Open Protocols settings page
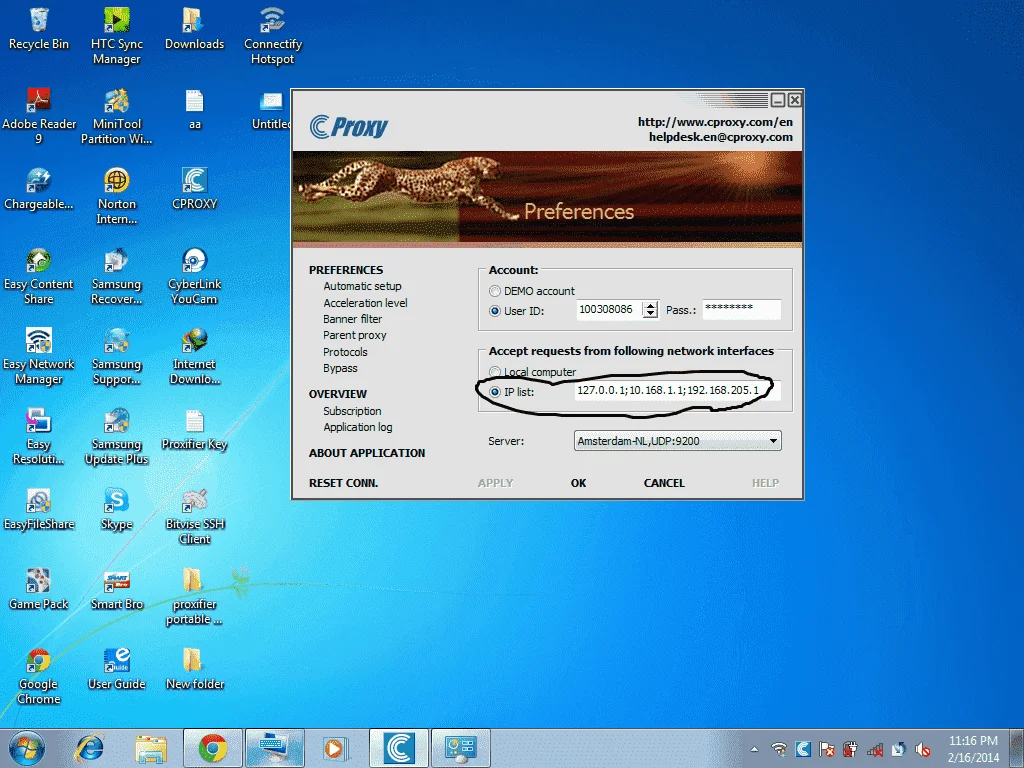This screenshot has width=1024, height=768. pos(345,352)
